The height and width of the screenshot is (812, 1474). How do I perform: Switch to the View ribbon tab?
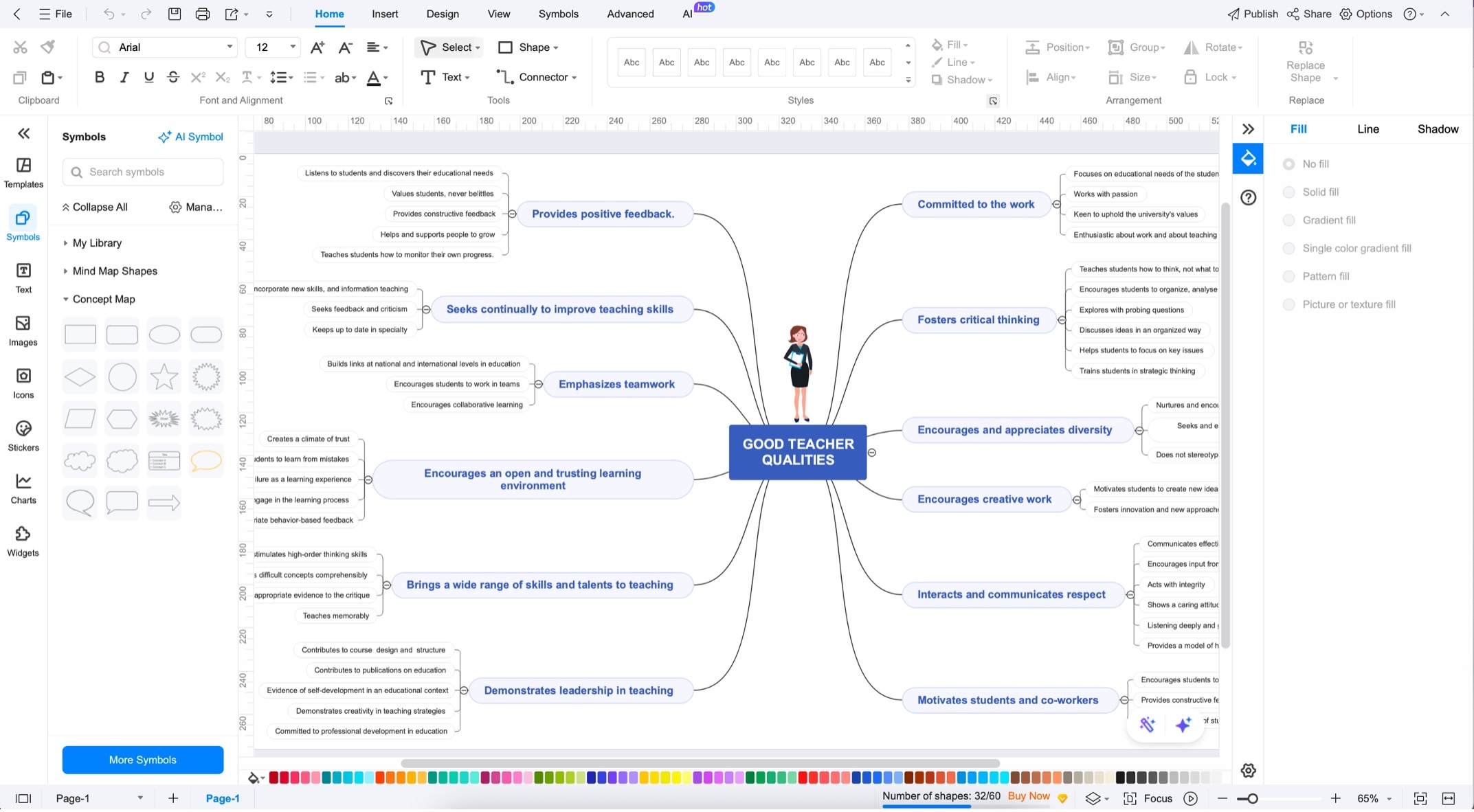(498, 14)
